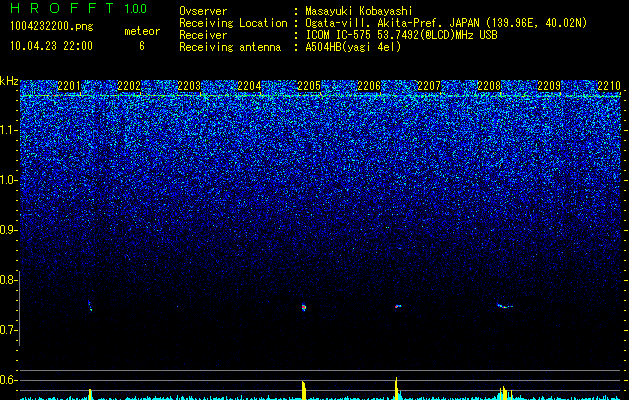Viewport: 629px width, 400px height.
Task: Click the yellow spike cluster after 2208
Action: [505, 393]
